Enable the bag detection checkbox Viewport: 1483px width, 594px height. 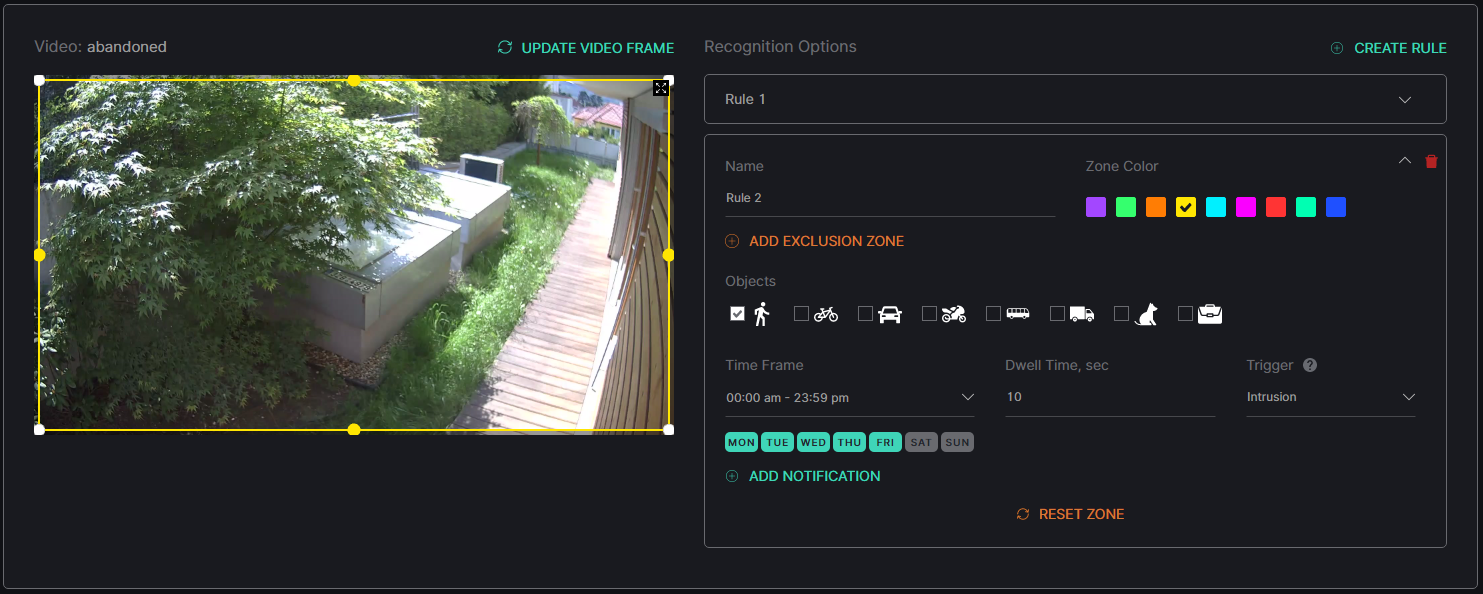pos(1185,313)
